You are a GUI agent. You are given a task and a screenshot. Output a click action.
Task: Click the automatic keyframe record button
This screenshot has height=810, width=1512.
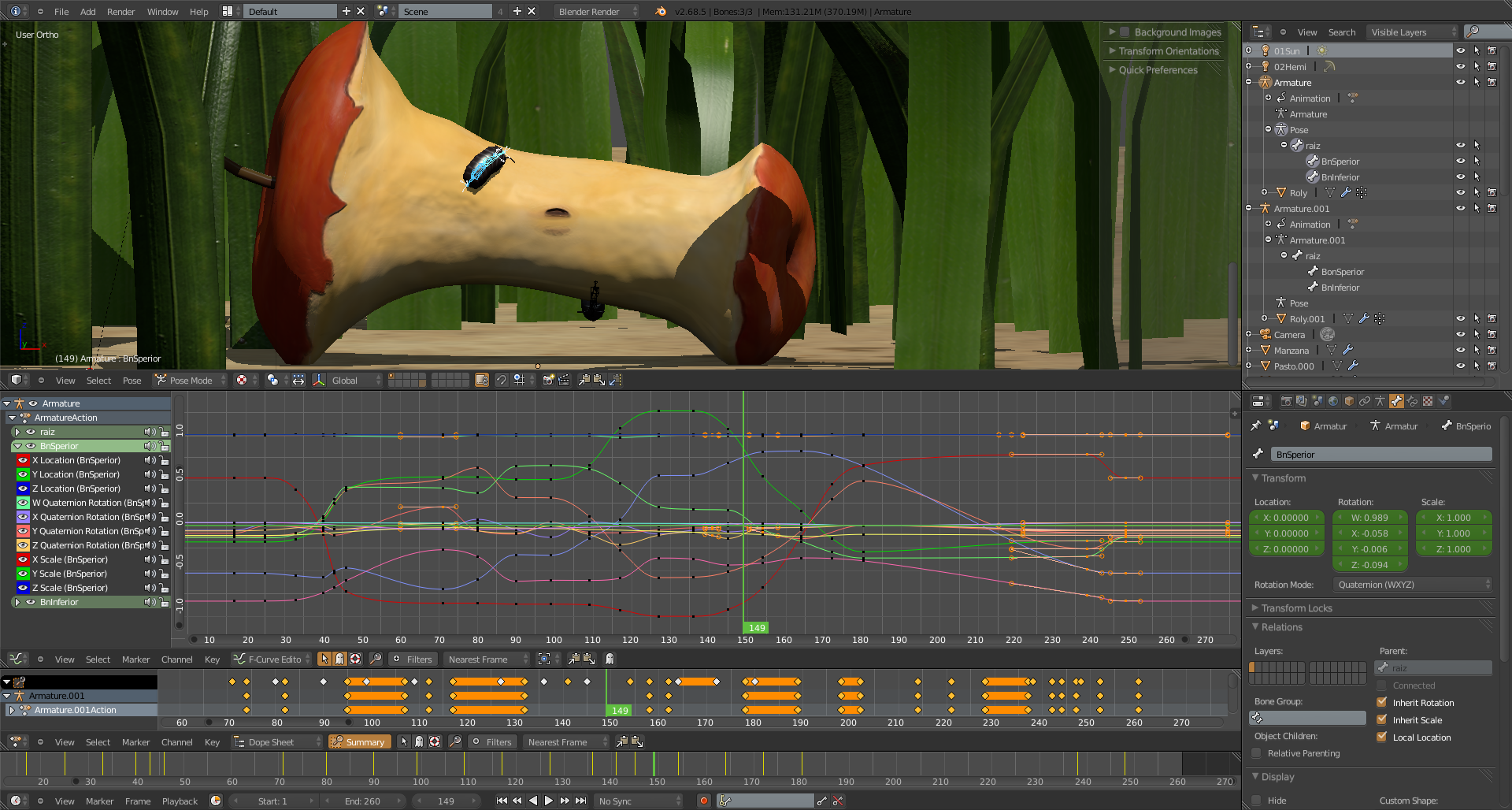[x=704, y=801]
